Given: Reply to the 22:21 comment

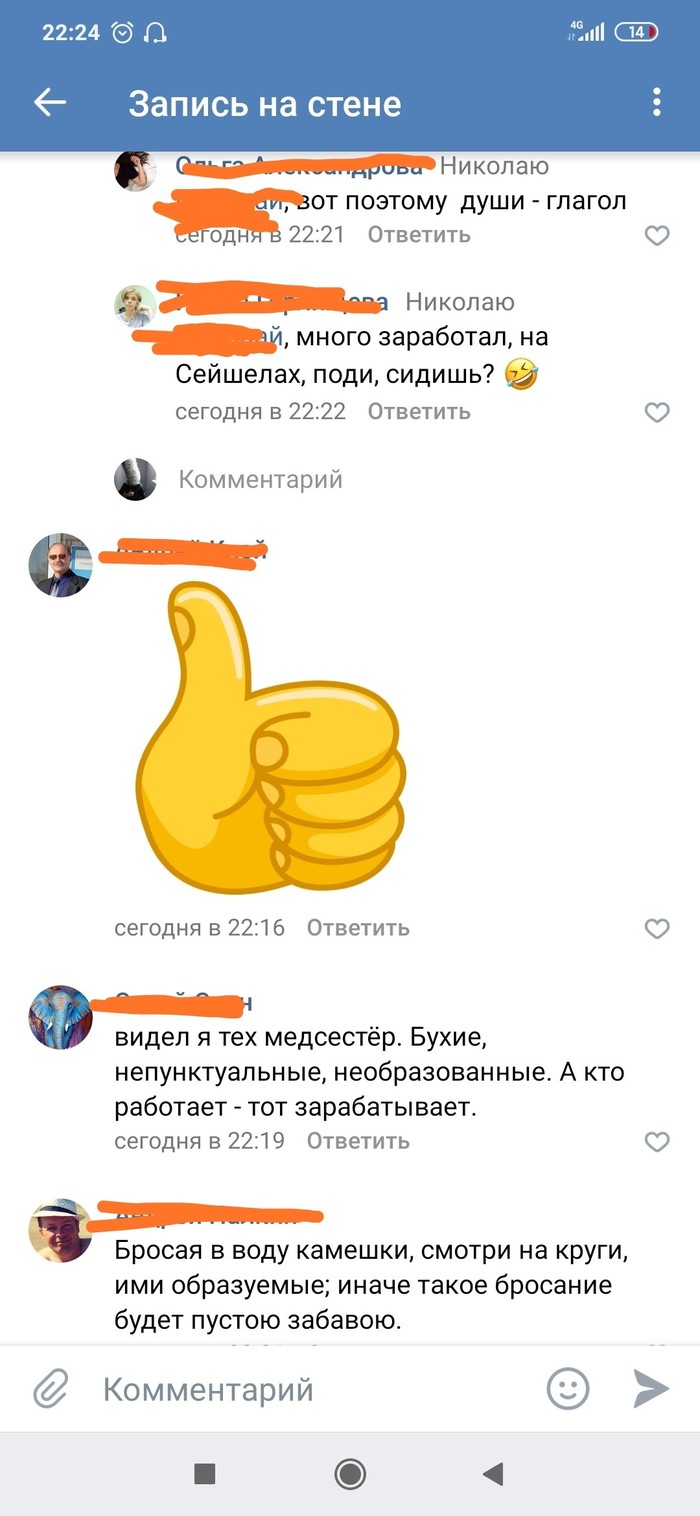Looking at the screenshot, I should pos(419,235).
